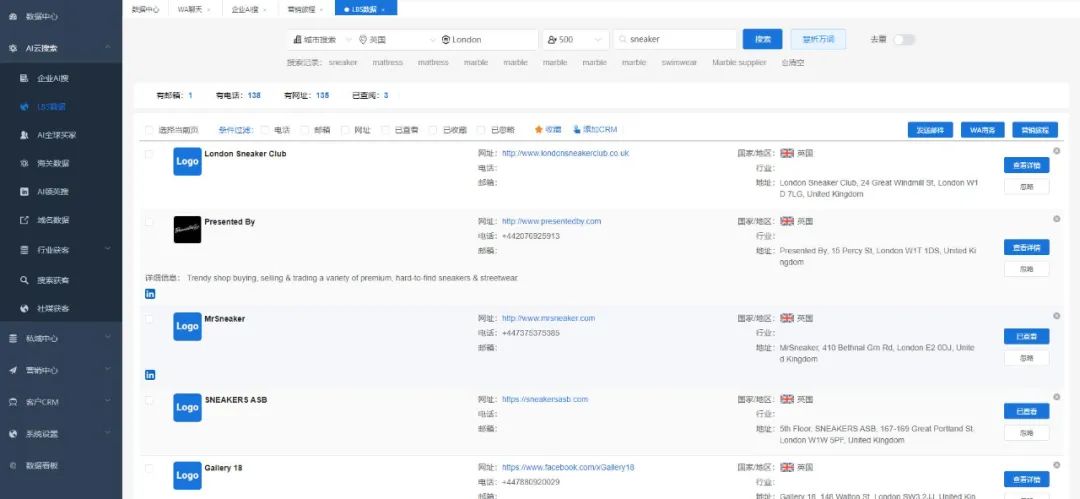Select the London Sneaker Club row checkbox
Image resolution: width=1080 pixels, height=499 pixels.
pyautogui.click(x=149, y=154)
